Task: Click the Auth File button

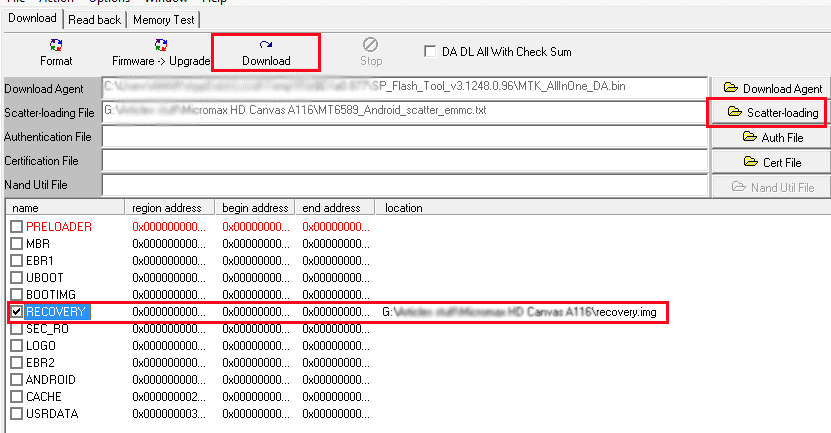Action: pyautogui.click(x=771, y=137)
